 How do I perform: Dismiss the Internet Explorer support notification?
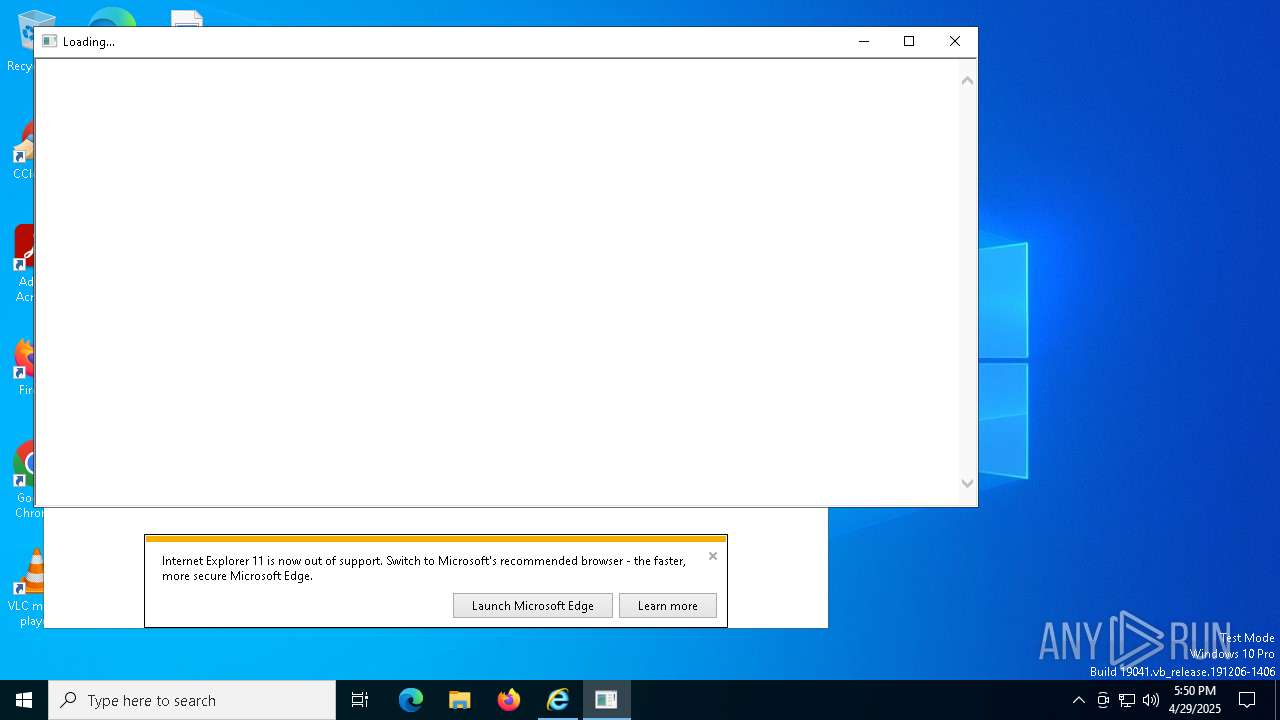pos(713,556)
